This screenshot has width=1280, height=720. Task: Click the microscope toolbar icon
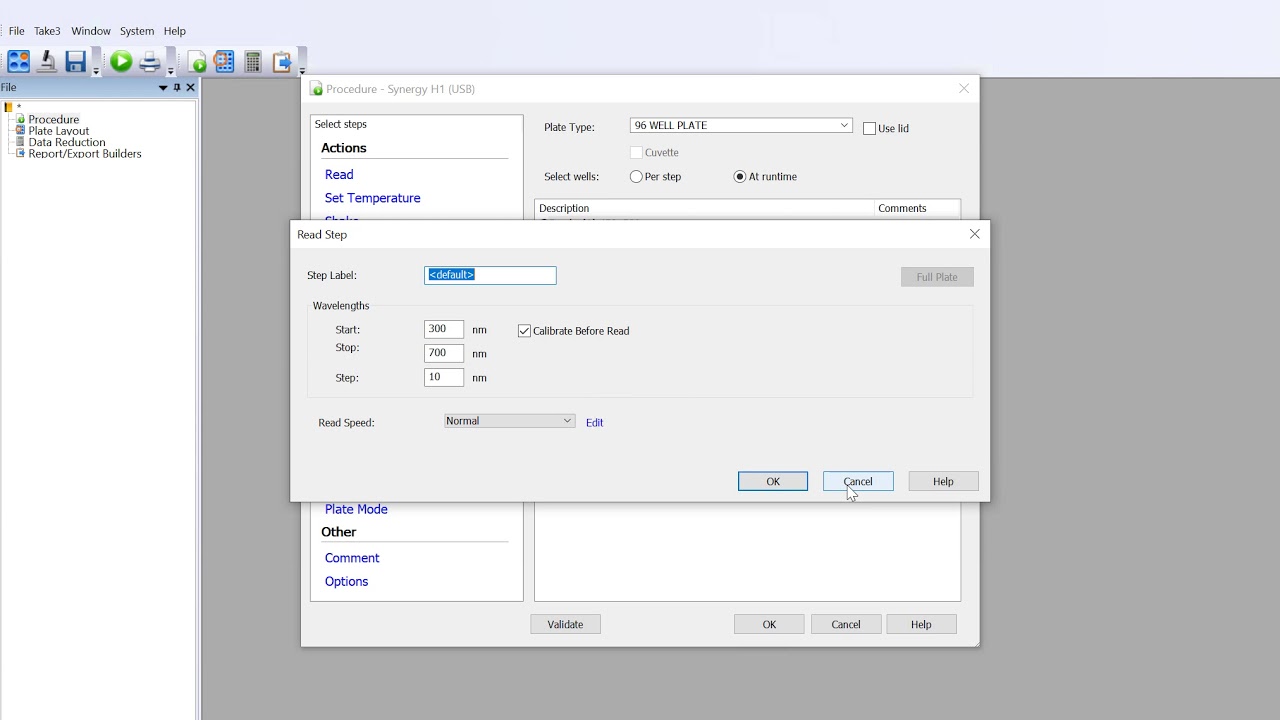click(47, 62)
